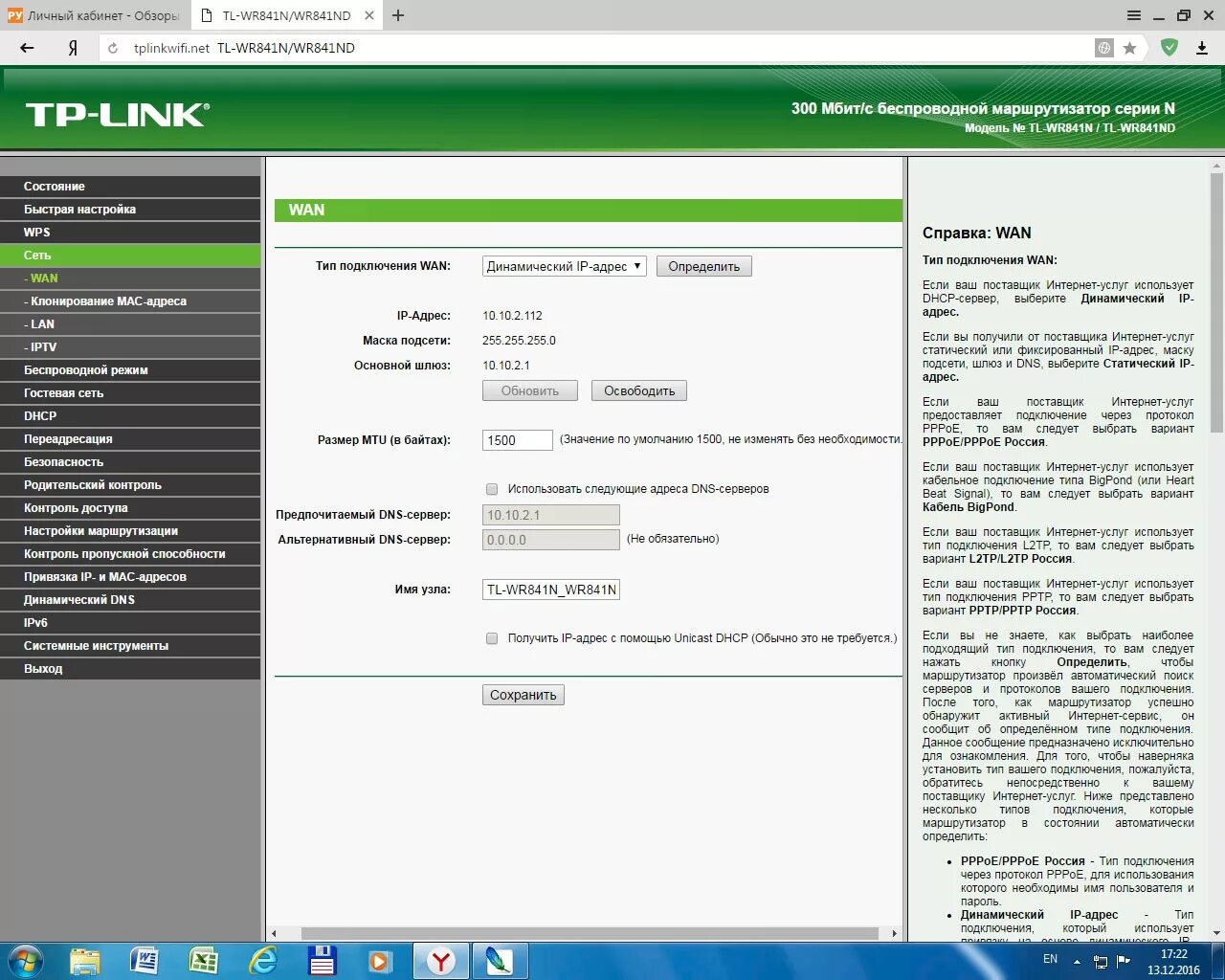The width and height of the screenshot is (1225, 980).
Task: Switch to Yandex Browser in the taskbar
Action: (440, 961)
